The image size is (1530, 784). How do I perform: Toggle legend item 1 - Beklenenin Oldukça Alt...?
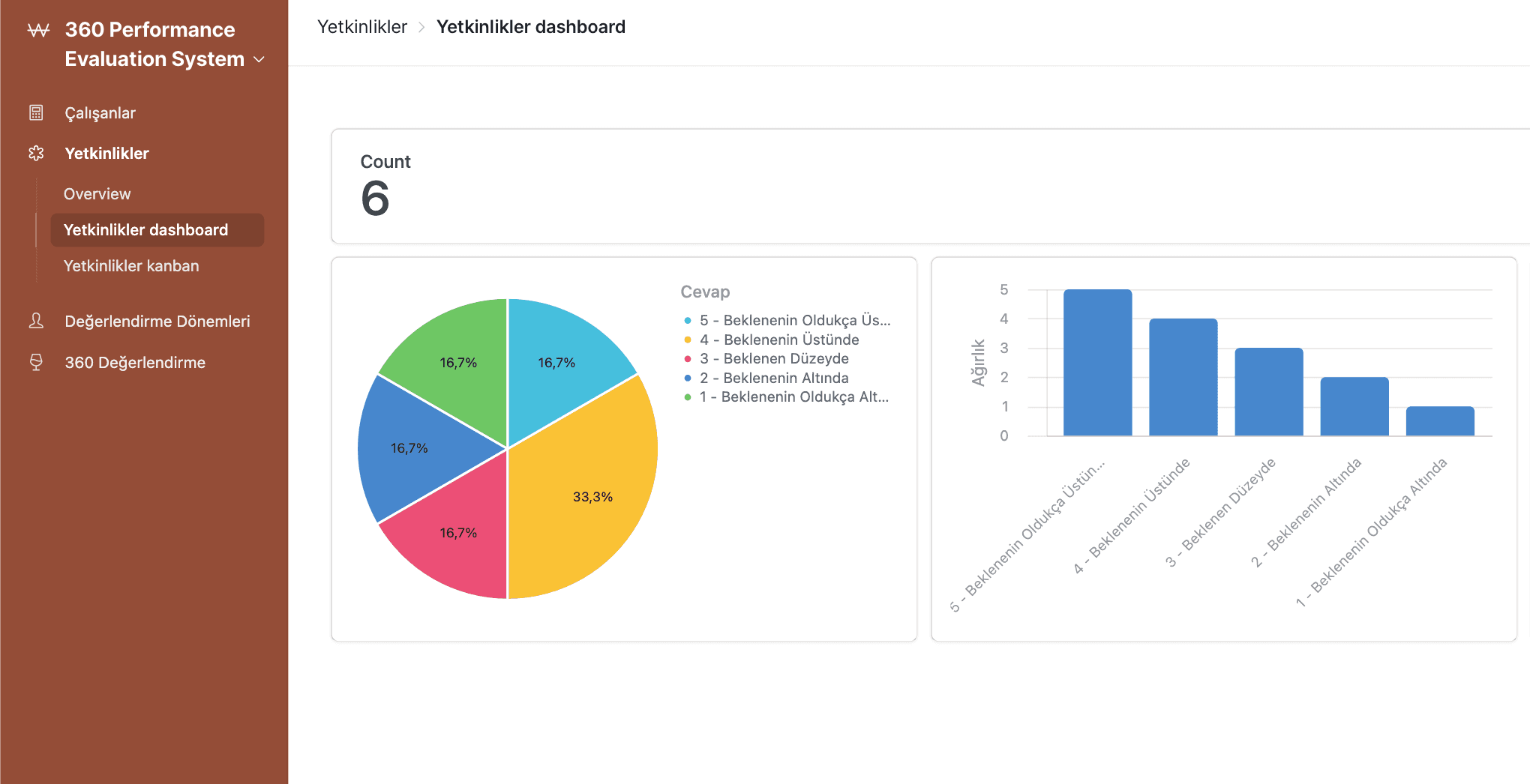coord(787,397)
